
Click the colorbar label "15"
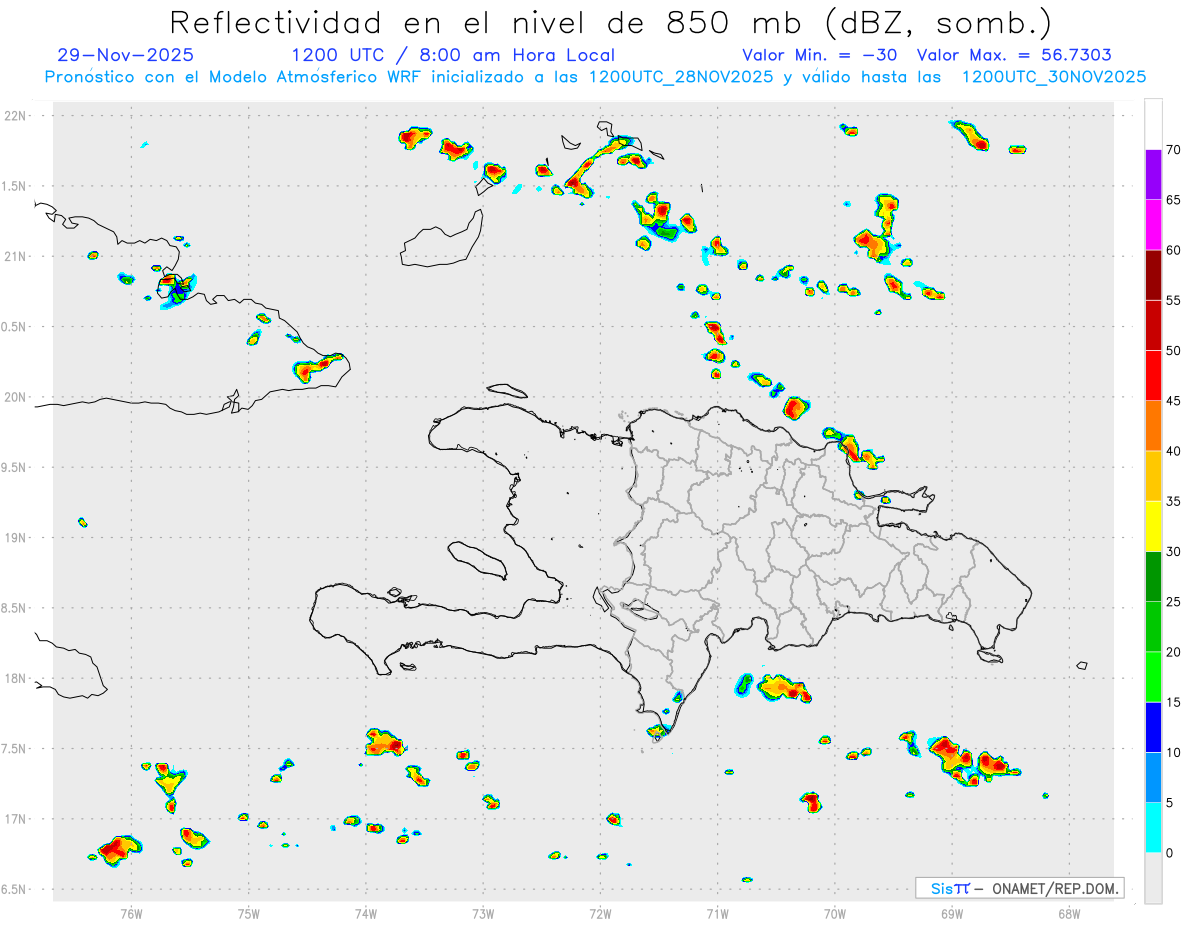point(1174,702)
